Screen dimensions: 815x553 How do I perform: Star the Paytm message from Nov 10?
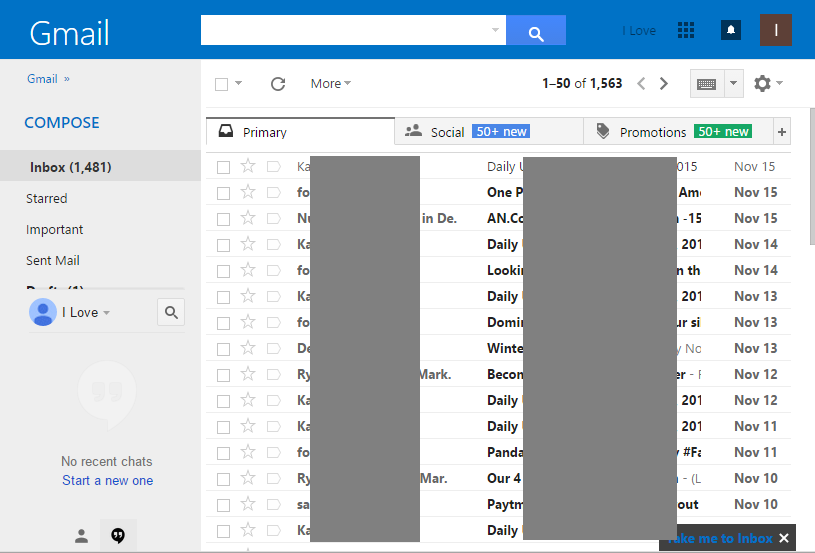248,504
